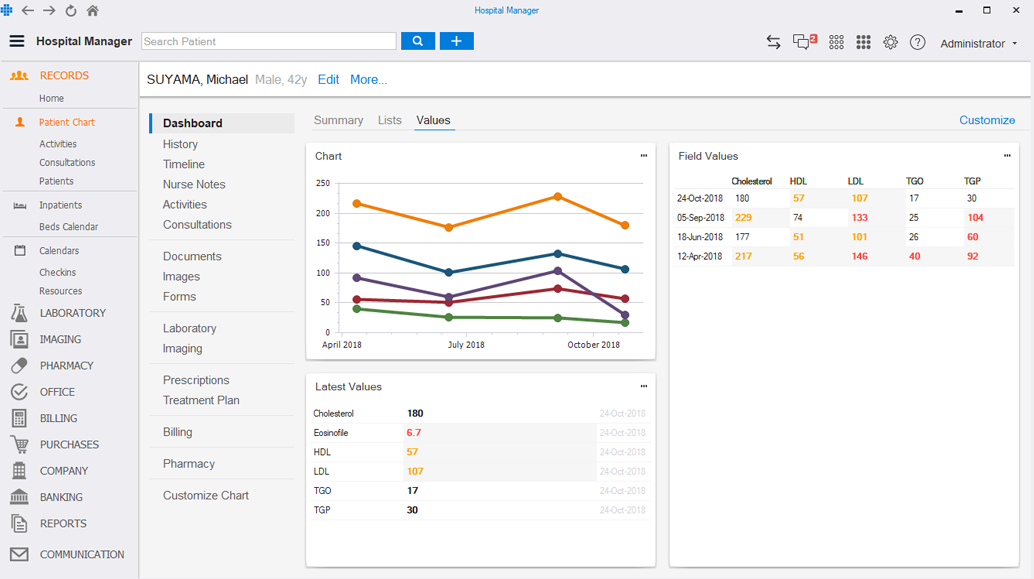Image resolution: width=1034 pixels, height=579 pixels.
Task: Open the Field Values panel options menu
Action: (x=1007, y=156)
